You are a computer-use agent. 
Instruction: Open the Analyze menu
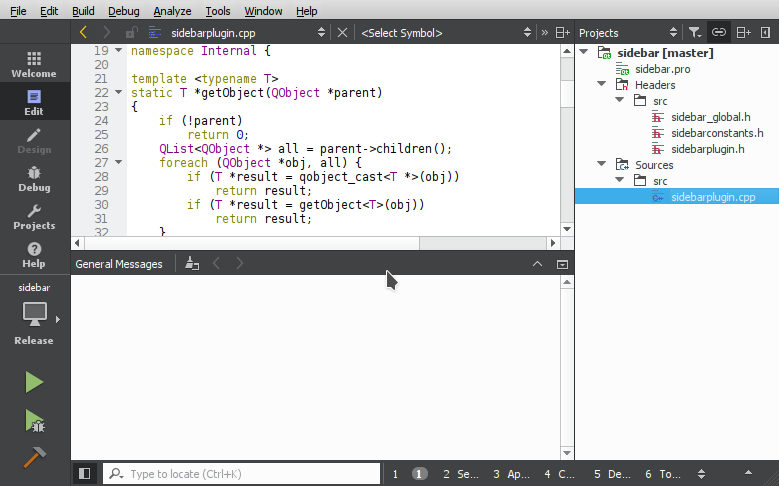pyautogui.click(x=172, y=11)
